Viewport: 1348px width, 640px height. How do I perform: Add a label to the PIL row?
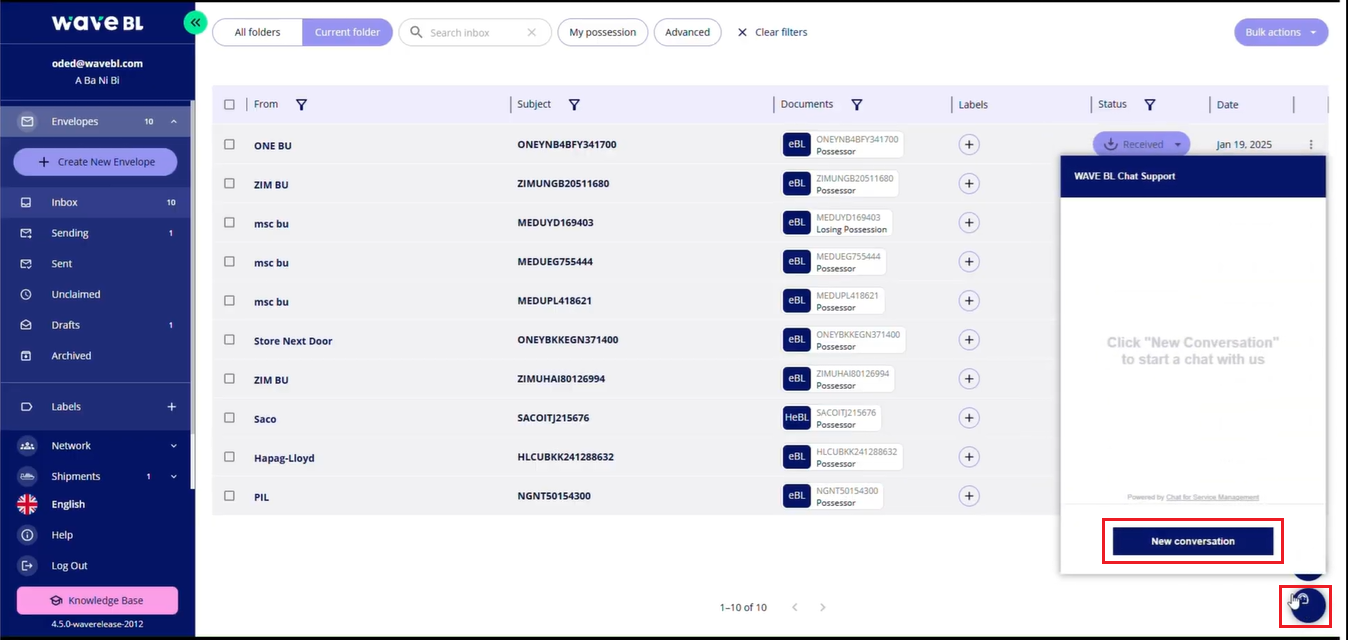(x=968, y=495)
